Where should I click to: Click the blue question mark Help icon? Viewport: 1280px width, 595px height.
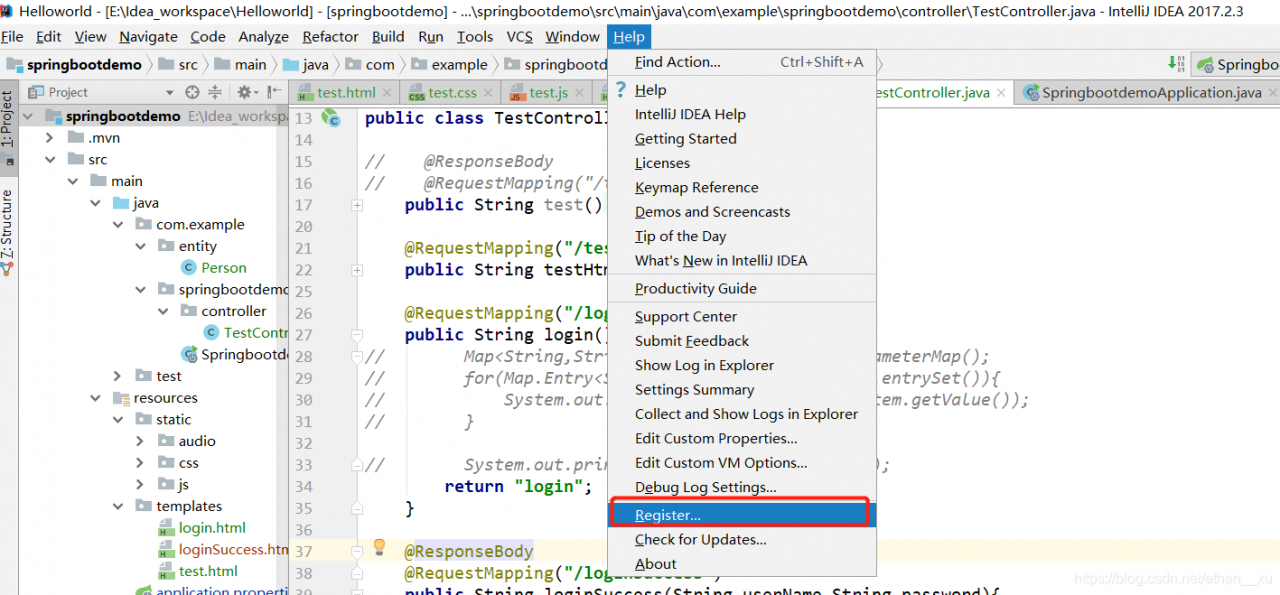coord(621,89)
